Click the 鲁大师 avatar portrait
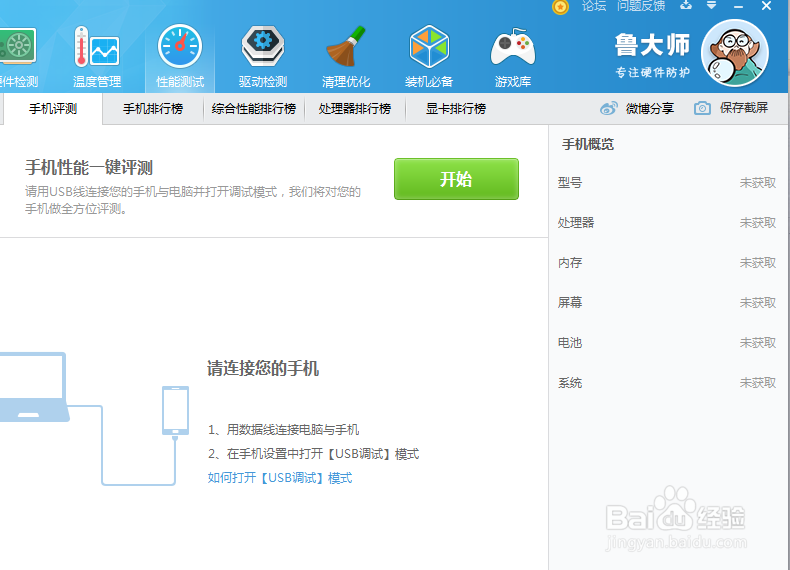The width and height of the screenshot is (790, 570). (x=735, y=53)
